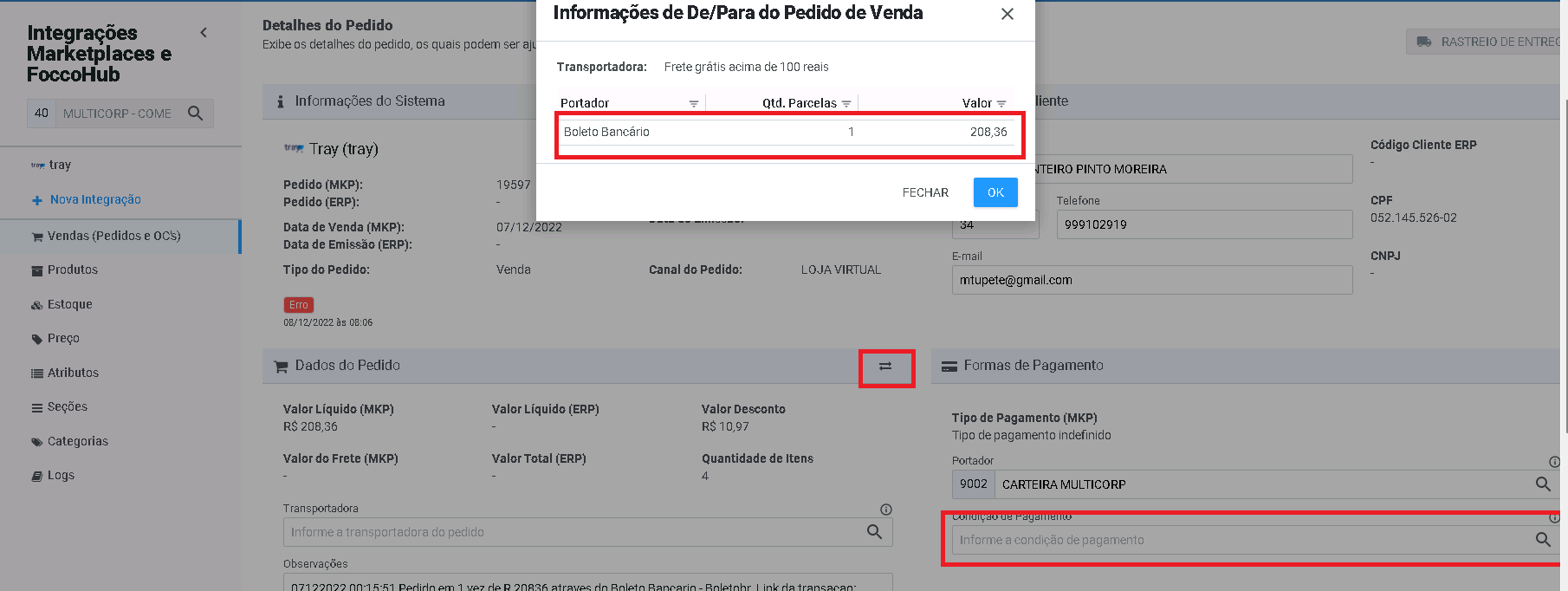Image resolution: width=1568 pixels, height=591 pixels.
Task: Click the Erro status badge
Action: (x=299, y=305)
